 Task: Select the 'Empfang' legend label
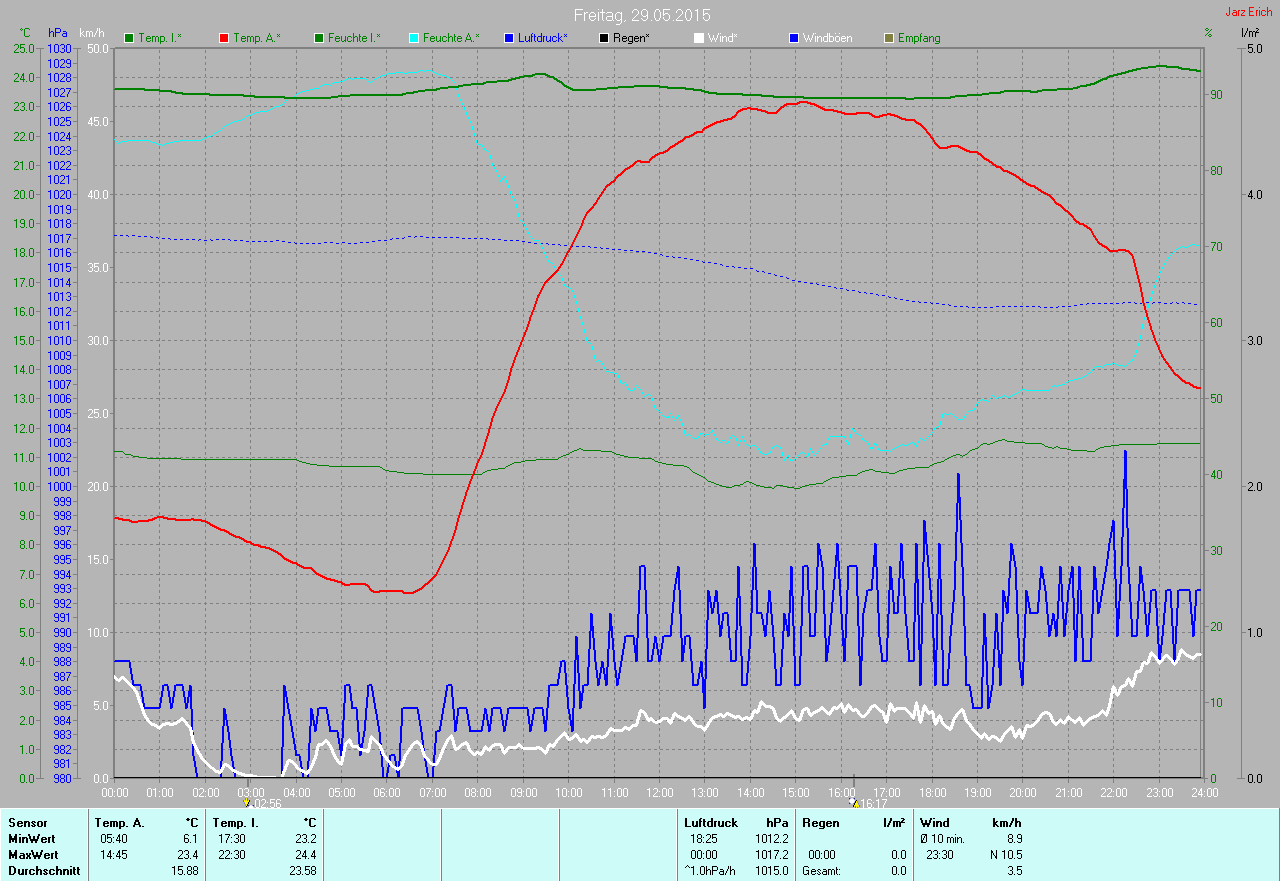tap(919, 38)
